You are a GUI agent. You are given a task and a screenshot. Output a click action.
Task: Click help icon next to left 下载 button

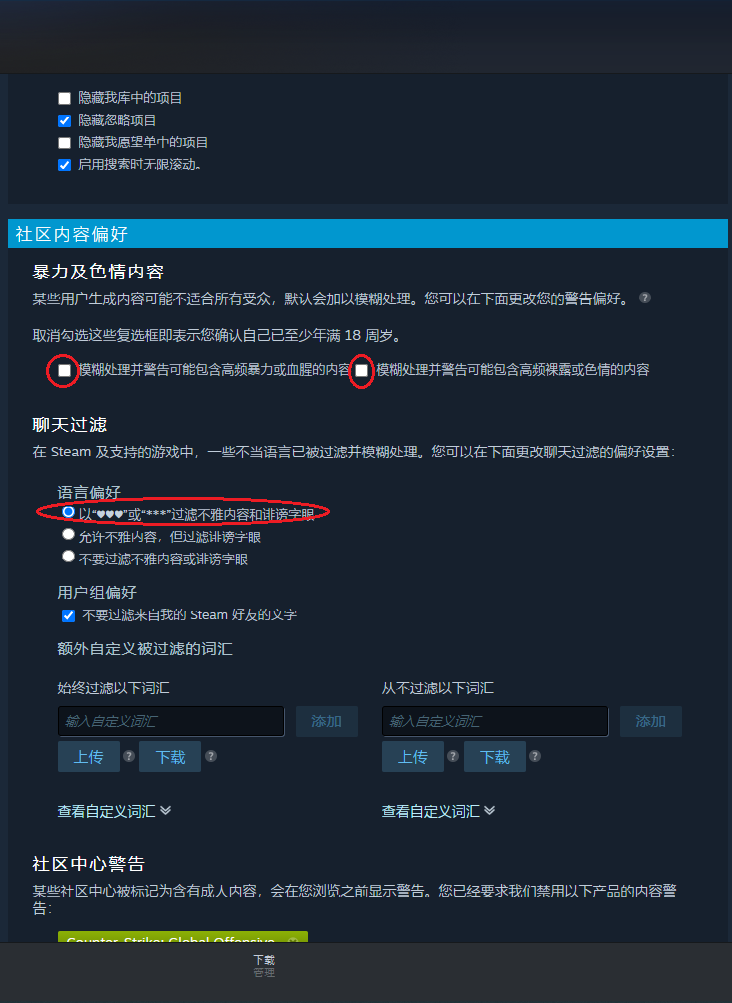[211, 756]
